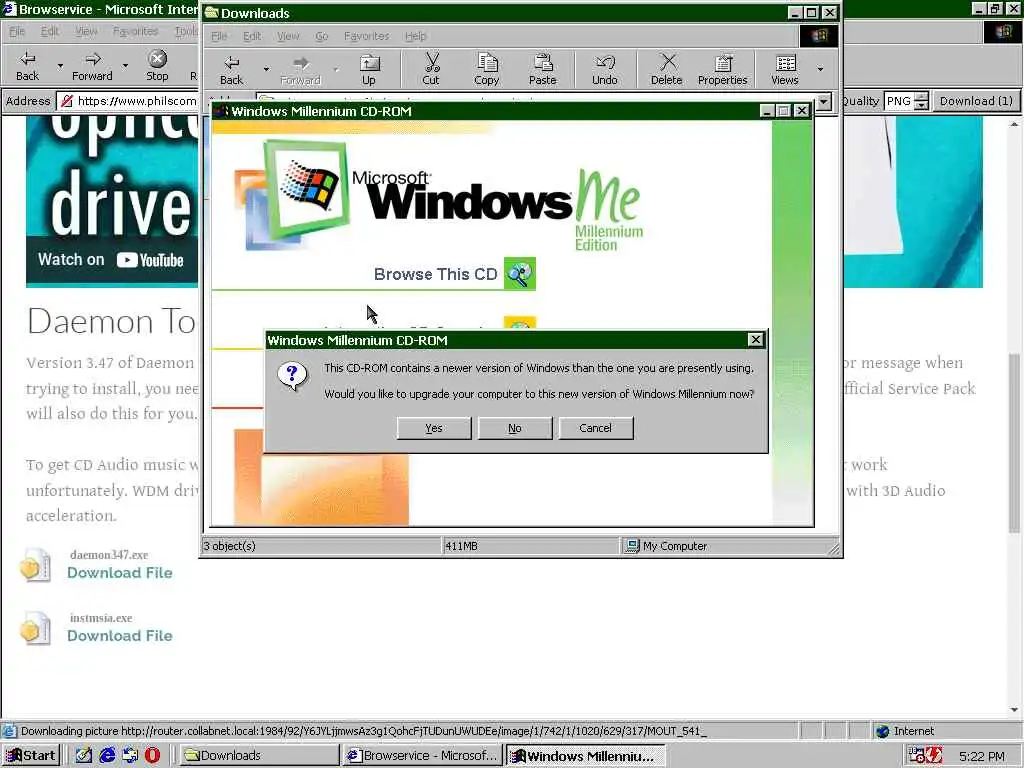Click the Cut scissors icon in Downloads

coord(431,69)
